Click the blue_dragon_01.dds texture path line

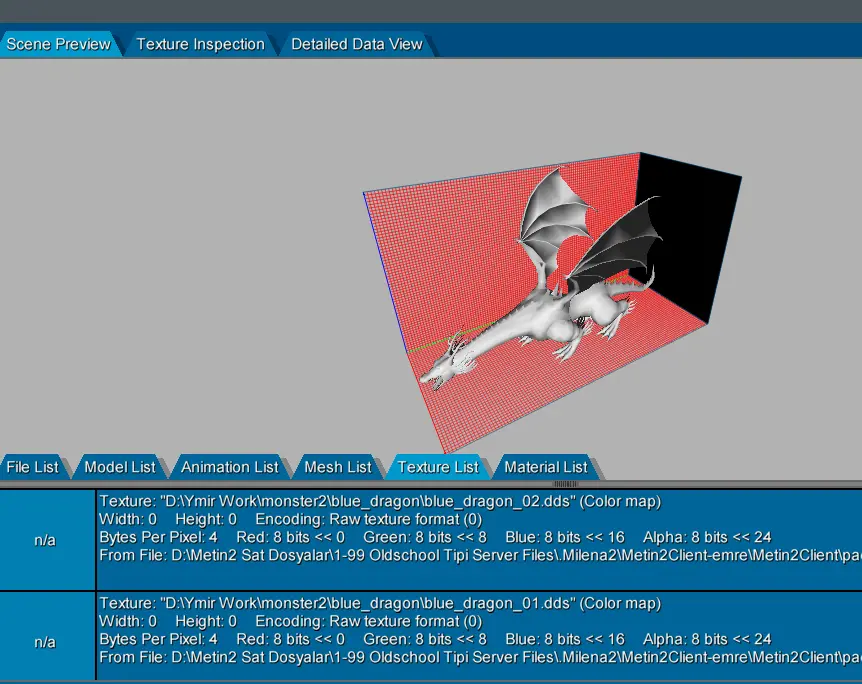380,603
